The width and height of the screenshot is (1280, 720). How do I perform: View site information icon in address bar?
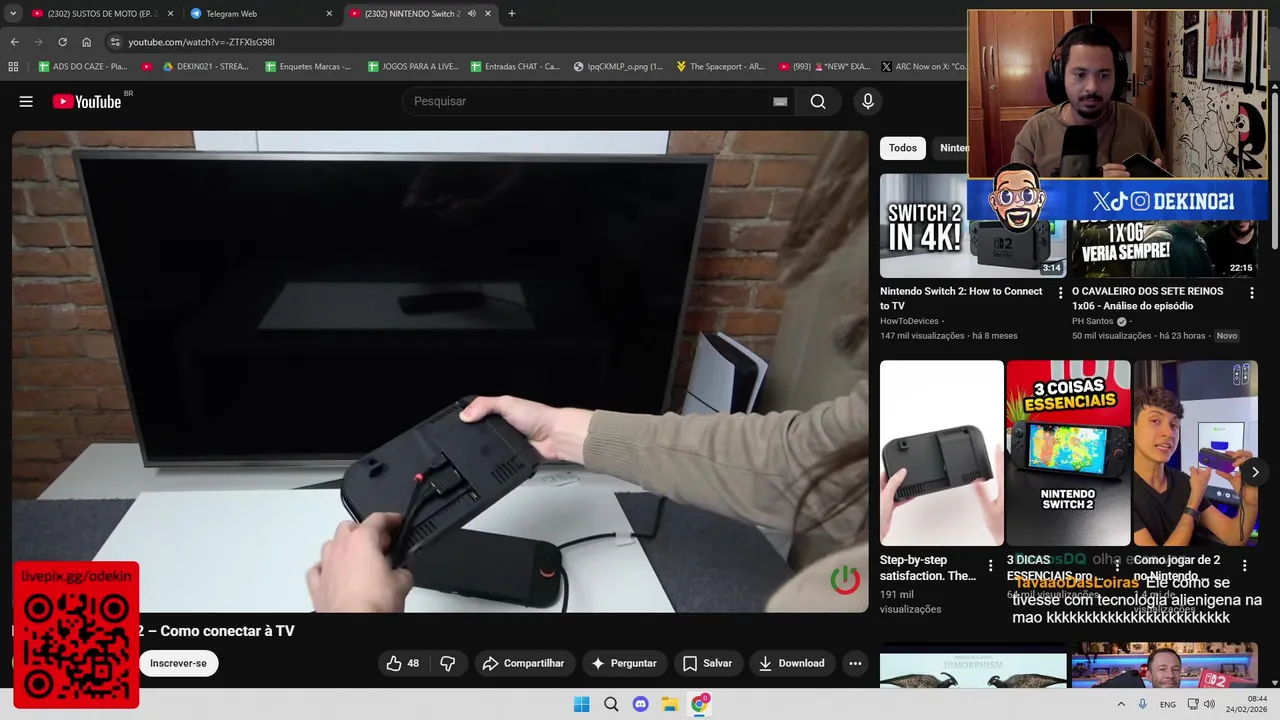[x=115, y=42]
